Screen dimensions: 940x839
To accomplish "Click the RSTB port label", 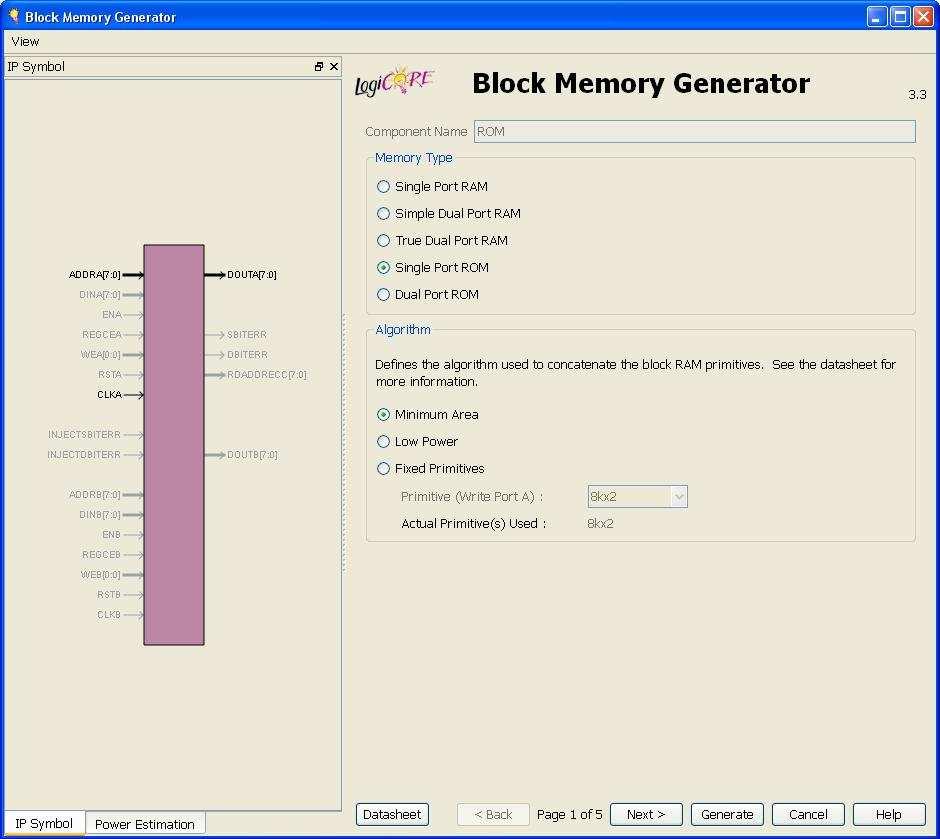I will [109, 594].
